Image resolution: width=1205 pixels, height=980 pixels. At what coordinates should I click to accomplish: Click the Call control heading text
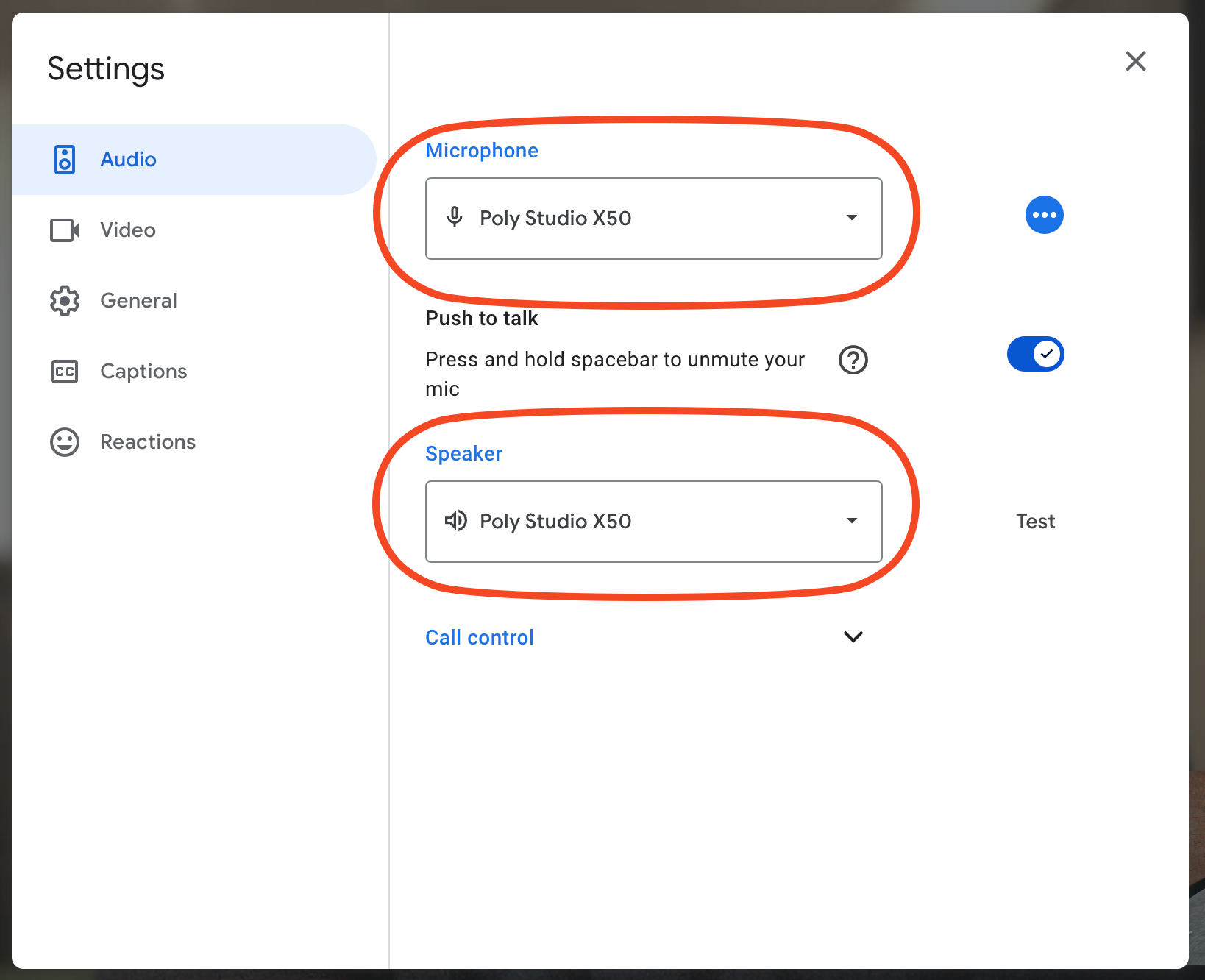(480, 637)
